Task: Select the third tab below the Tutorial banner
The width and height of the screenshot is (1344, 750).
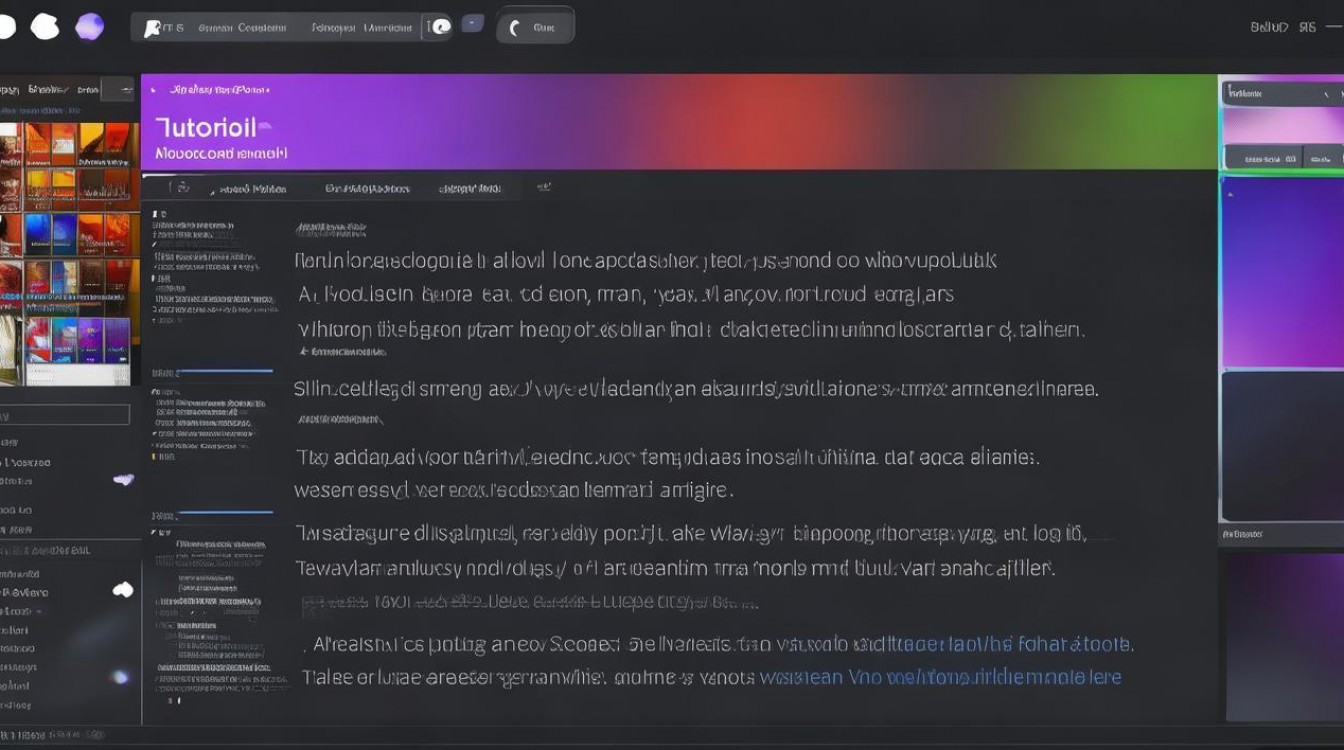Action: (470, 188)
